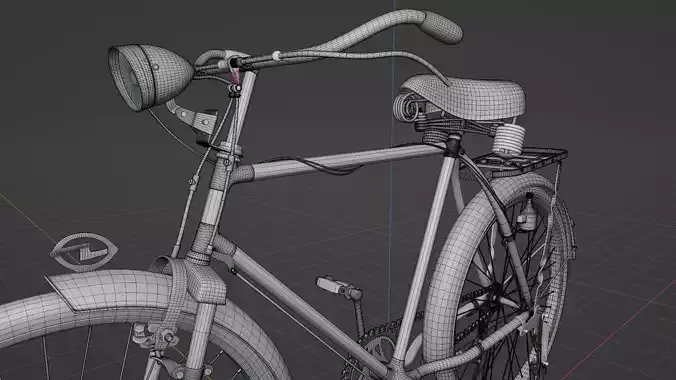
Task: Select the oval badge emblem object
Action: point(84,251)
